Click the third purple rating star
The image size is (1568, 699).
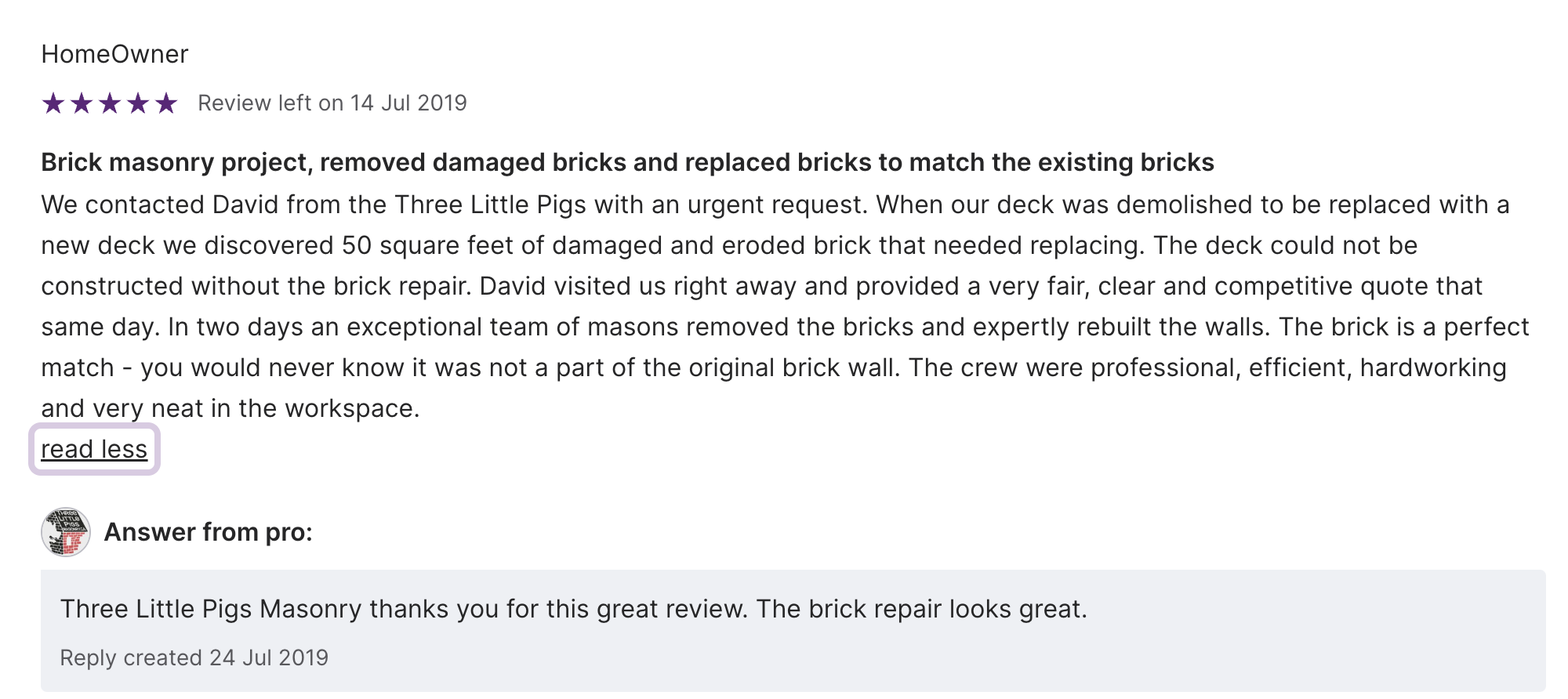[110, 103]
